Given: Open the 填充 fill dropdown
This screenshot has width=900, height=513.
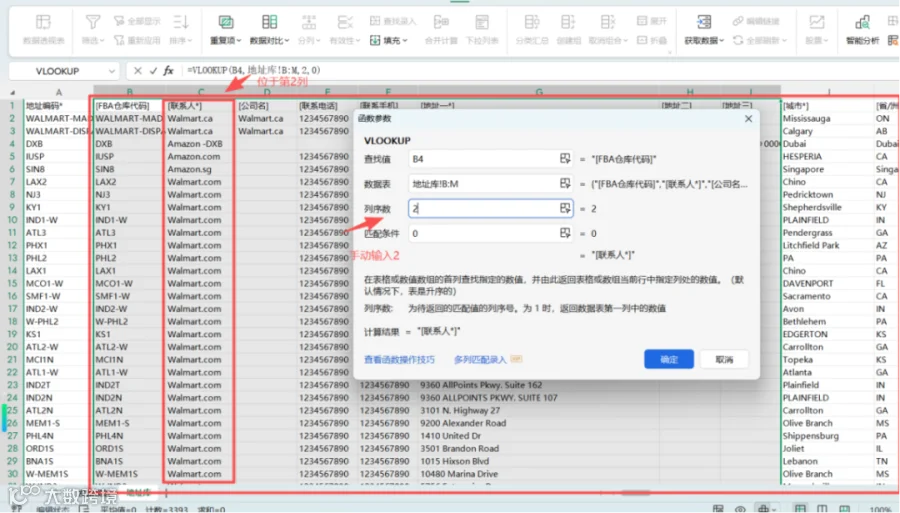Looking at the screenshot, I should tap(389, 40).
